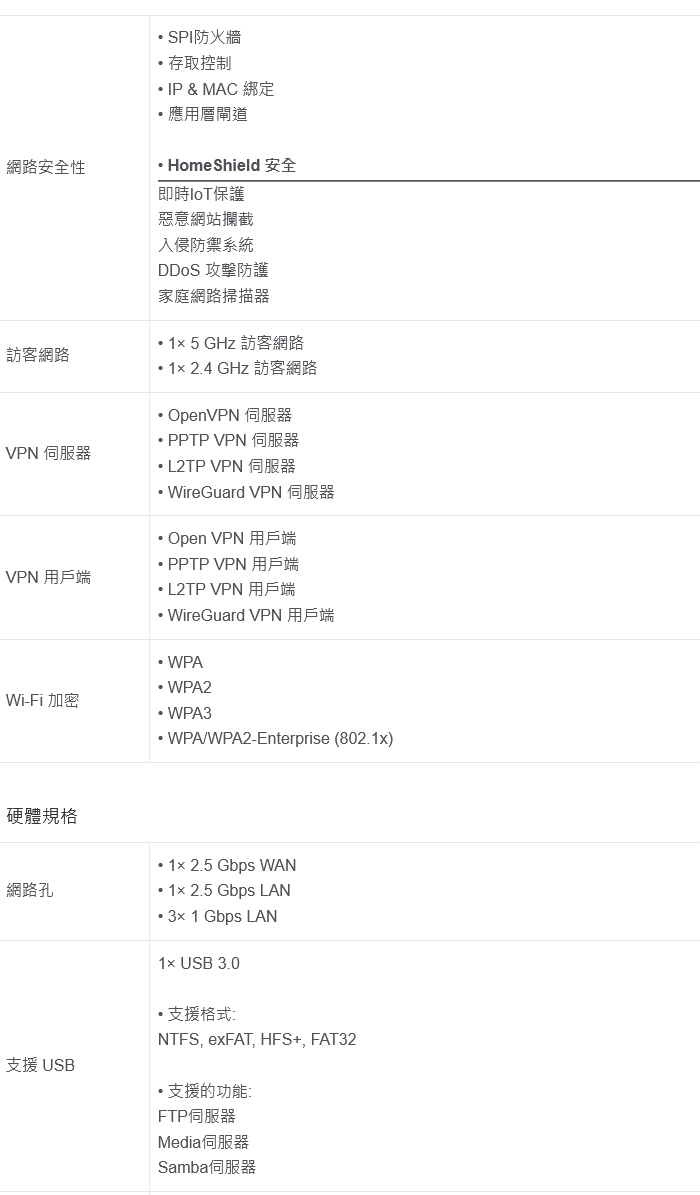Click the 支援 USB row label
The height and width of the screenshot is (1195, 700).
point(40,1065)
